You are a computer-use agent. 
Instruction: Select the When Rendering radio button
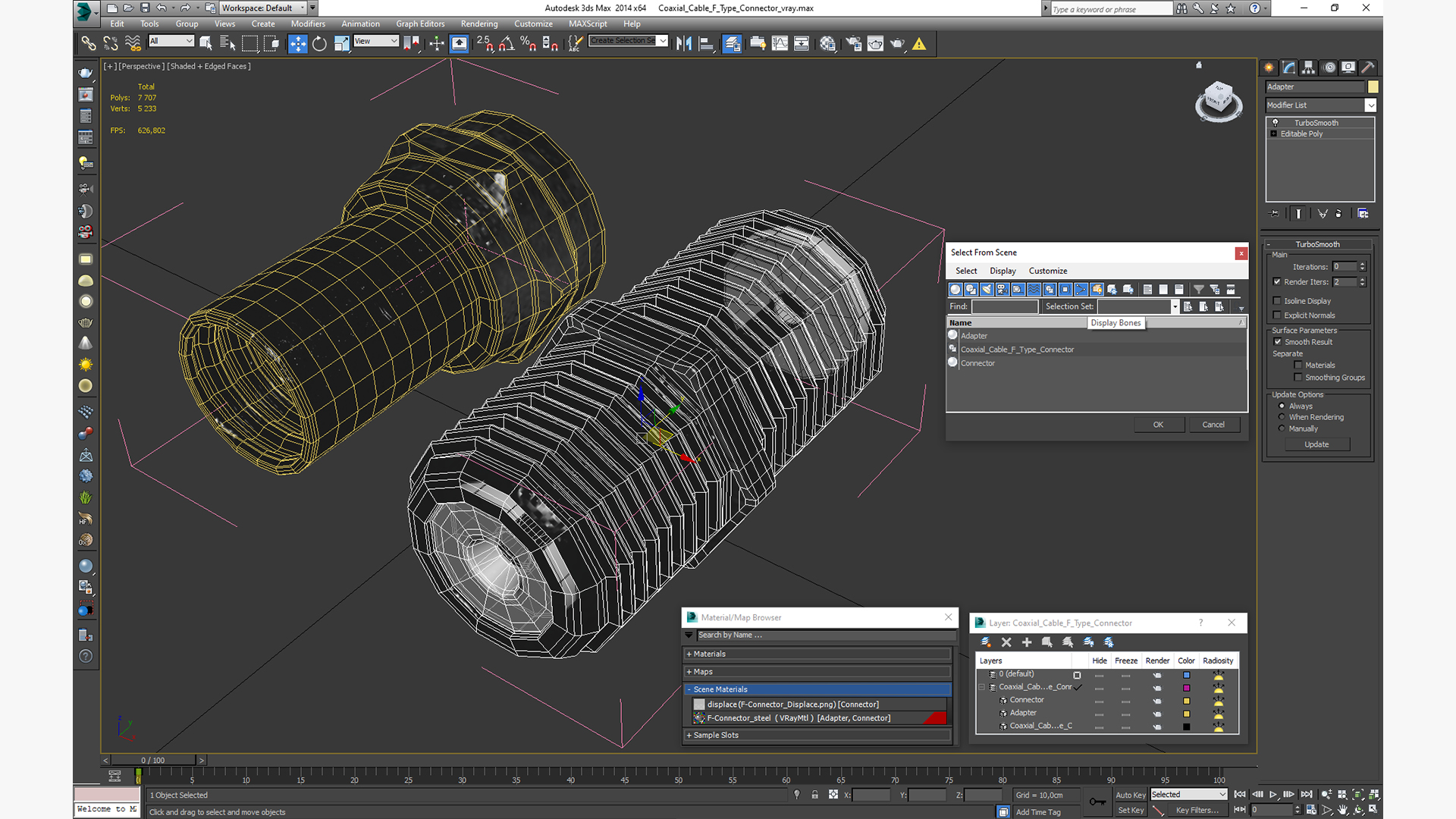[x=1282, y=417]
